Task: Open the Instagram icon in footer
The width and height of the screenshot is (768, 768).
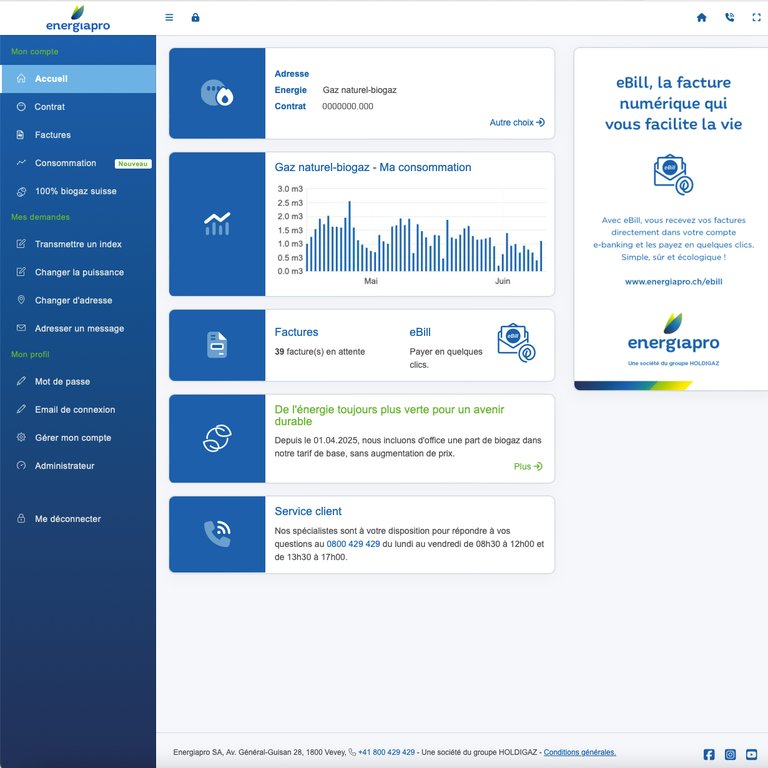Action: pyautogui.click(x=730, y=754)
